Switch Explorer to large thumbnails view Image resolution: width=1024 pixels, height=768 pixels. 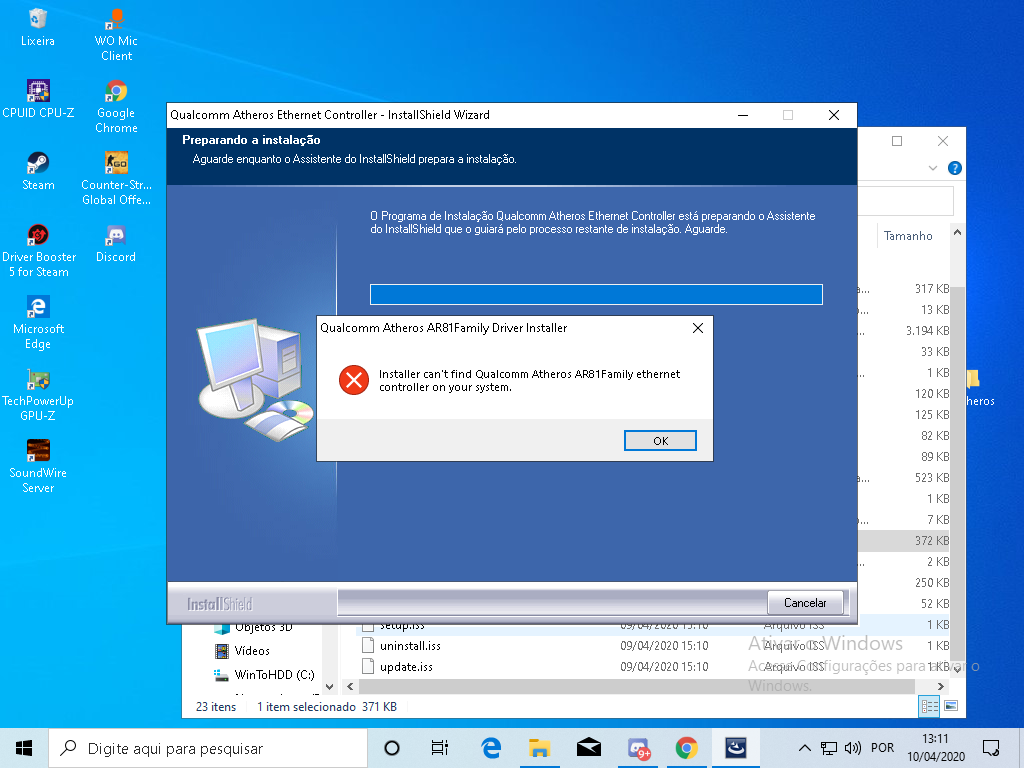point(951,706)
